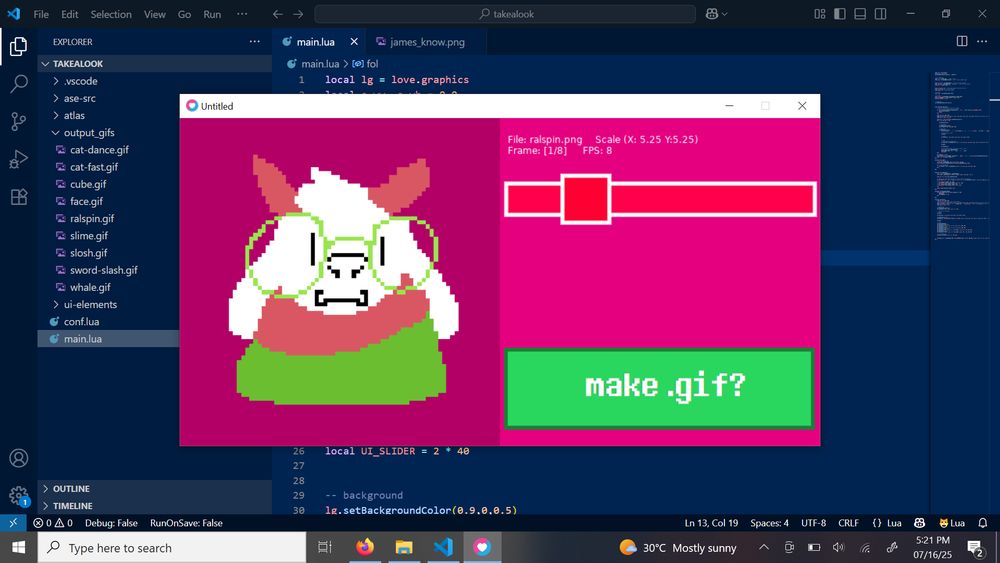This screenshot has width=1000, height=563.
Task: Open the Edit menu
Action: pos(70,14)
